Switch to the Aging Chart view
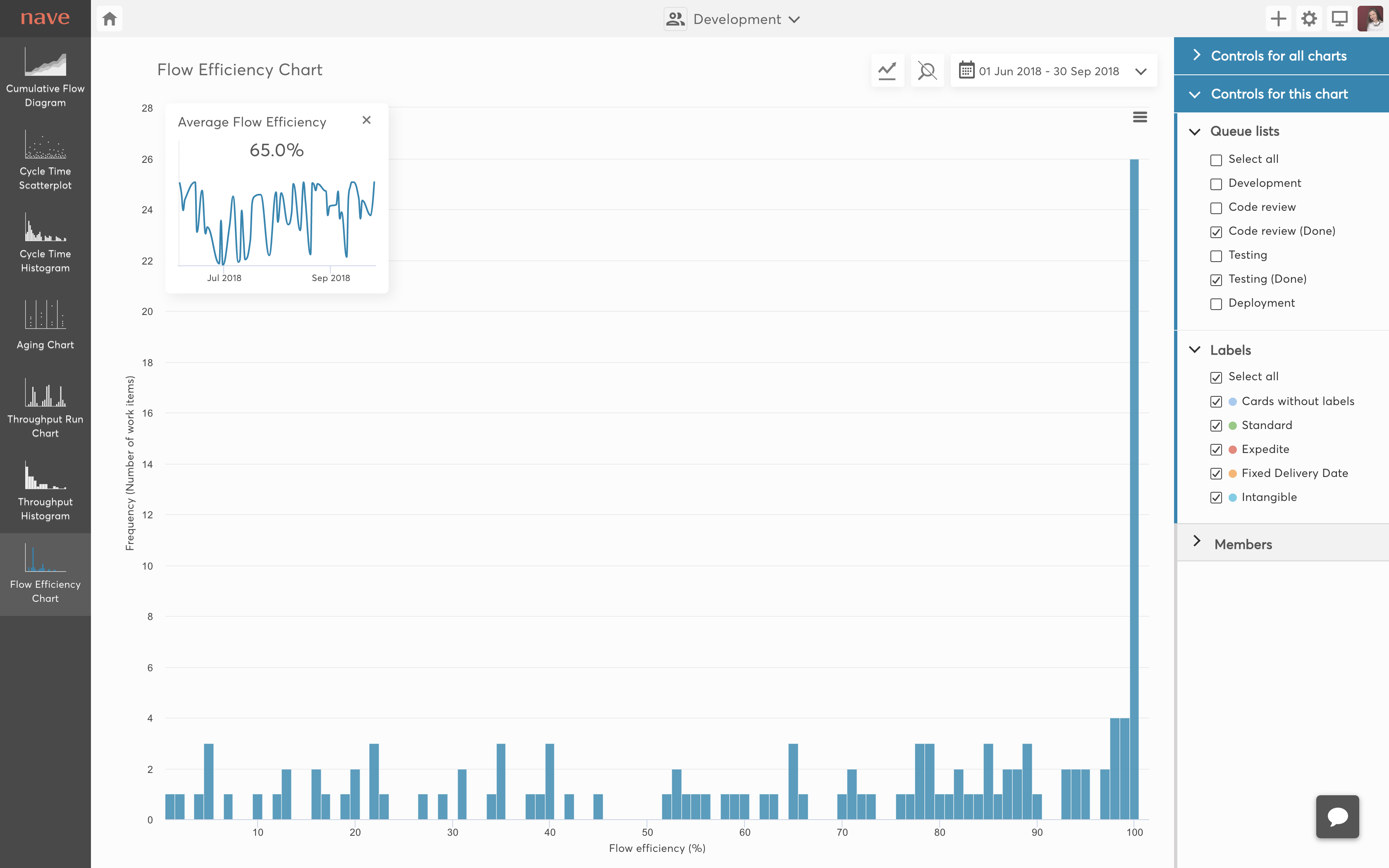1389x868 pixels. [45, 324]
